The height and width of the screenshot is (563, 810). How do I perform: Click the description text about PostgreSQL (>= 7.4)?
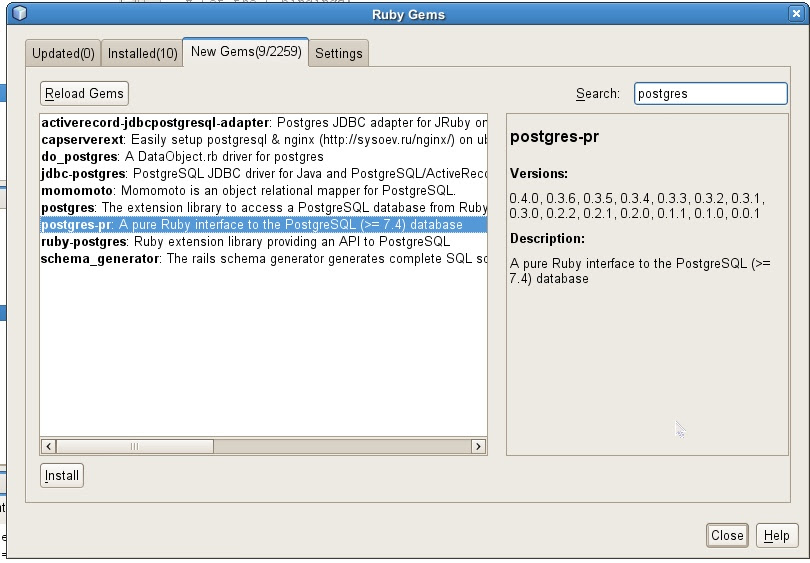click(x=640, y=271)
